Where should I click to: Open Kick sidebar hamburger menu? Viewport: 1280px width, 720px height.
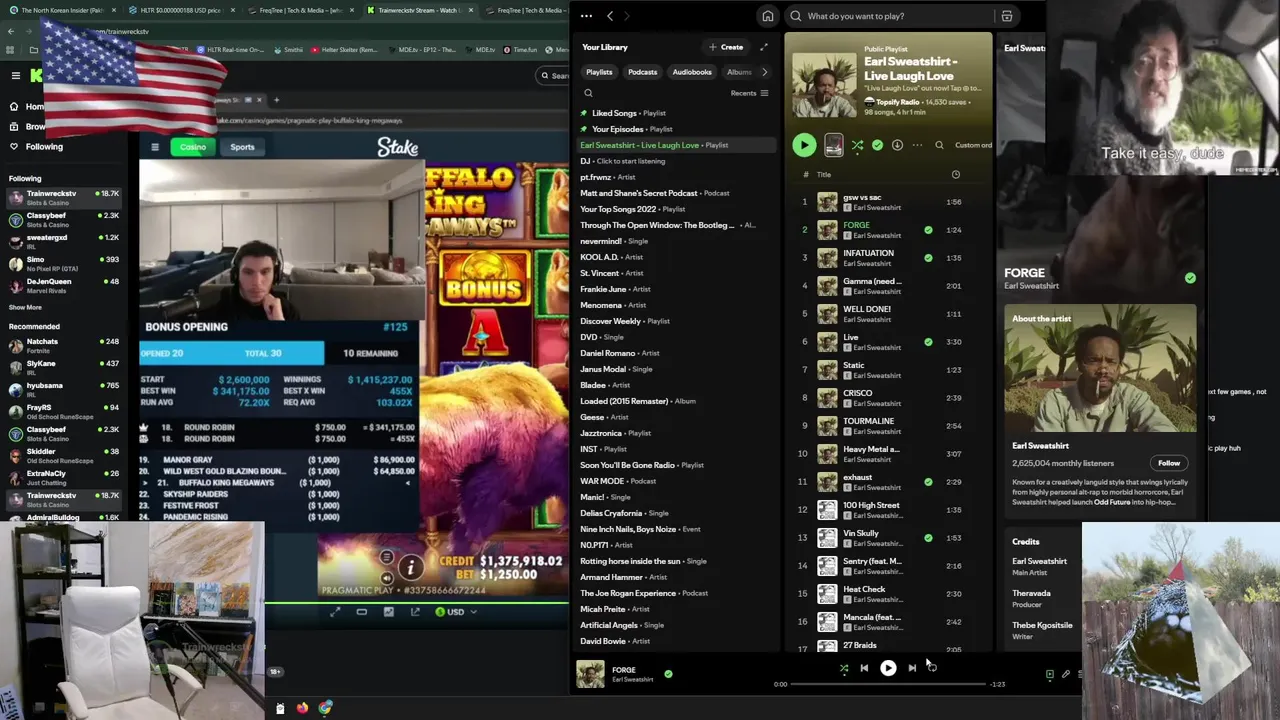coord(15,75)
